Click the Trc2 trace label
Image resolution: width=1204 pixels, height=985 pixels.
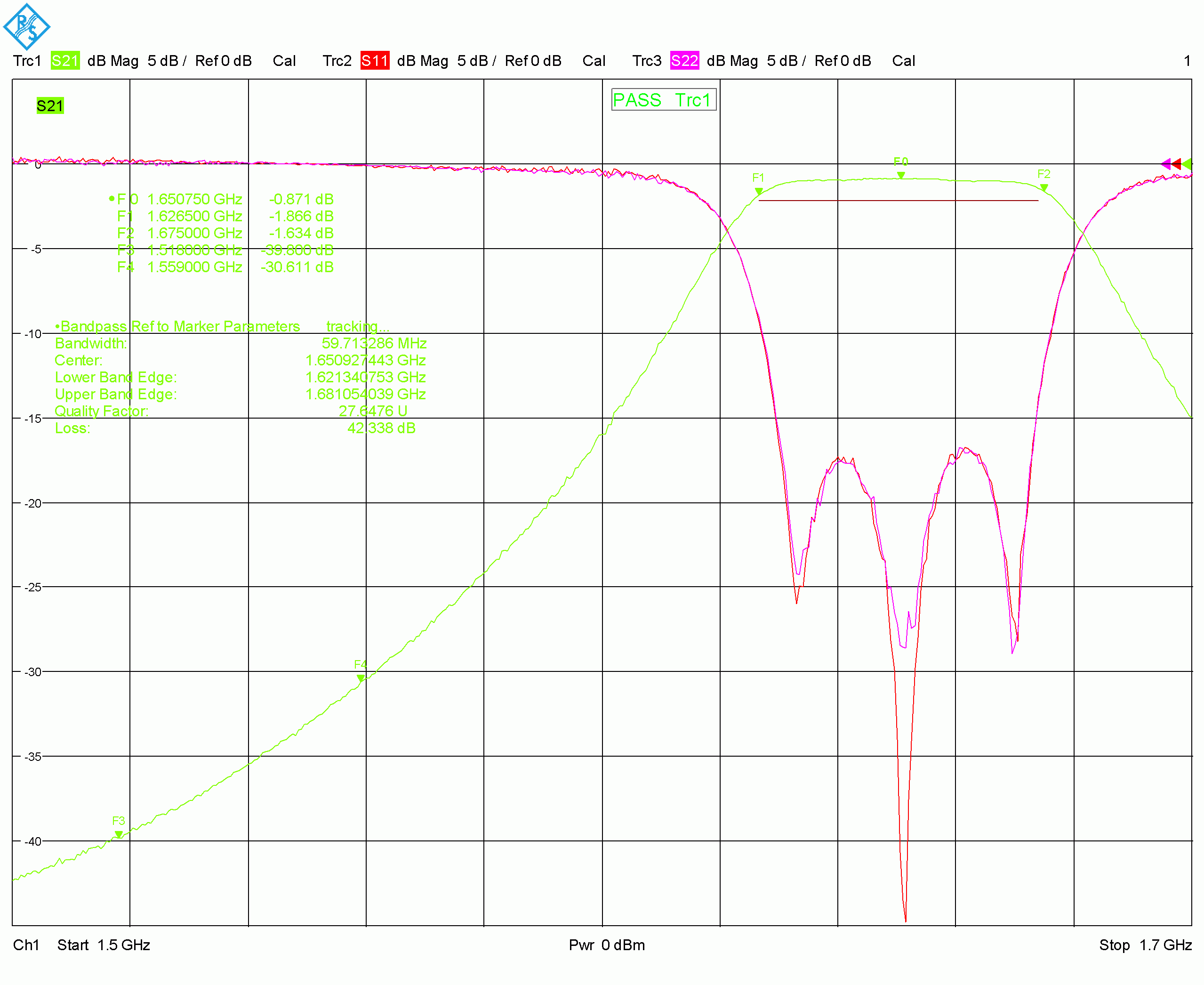pos(337,61)
